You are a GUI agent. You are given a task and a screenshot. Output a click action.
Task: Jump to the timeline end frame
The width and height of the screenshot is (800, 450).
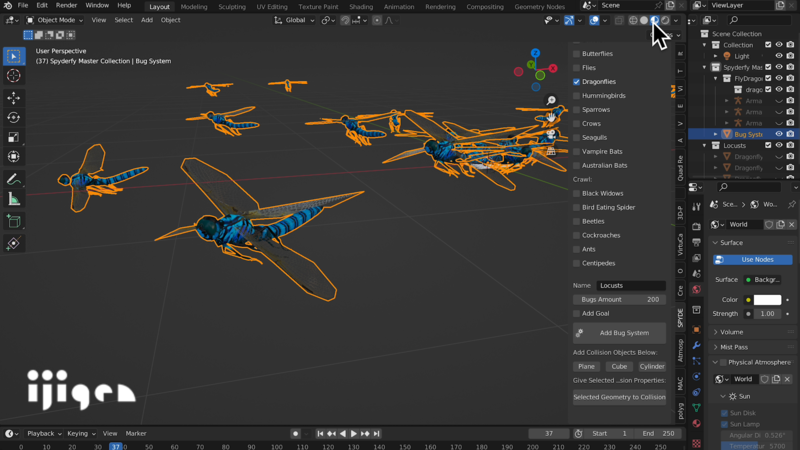[377, 433]
